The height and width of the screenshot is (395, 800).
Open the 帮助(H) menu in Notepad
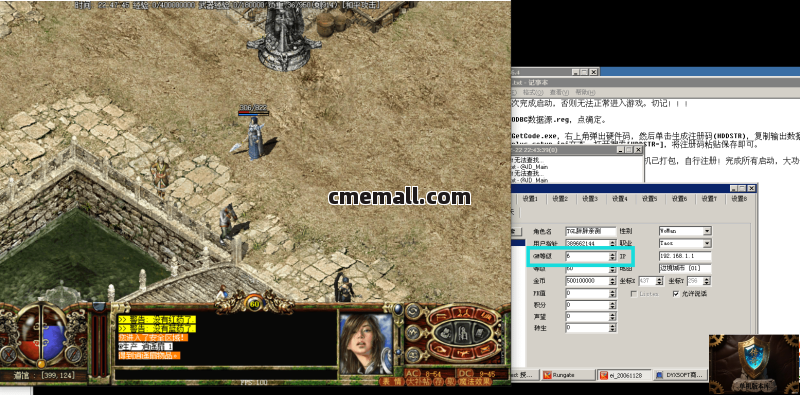[585, 92]
